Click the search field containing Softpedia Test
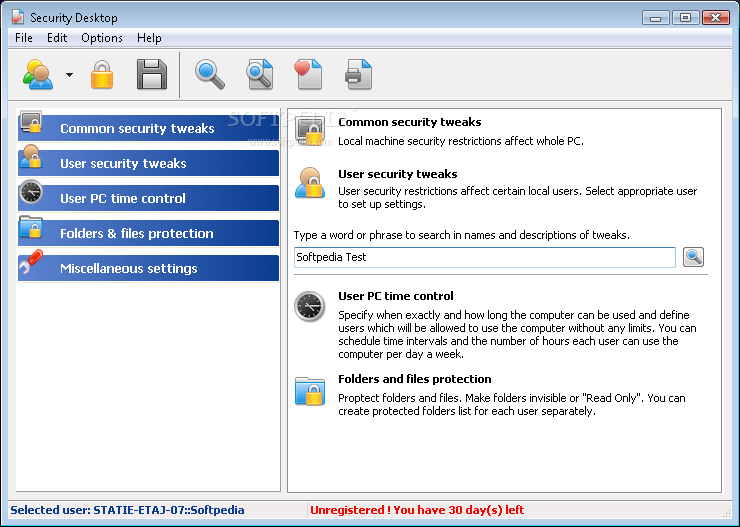The image size is (740, 527). [x=485, y=257]
